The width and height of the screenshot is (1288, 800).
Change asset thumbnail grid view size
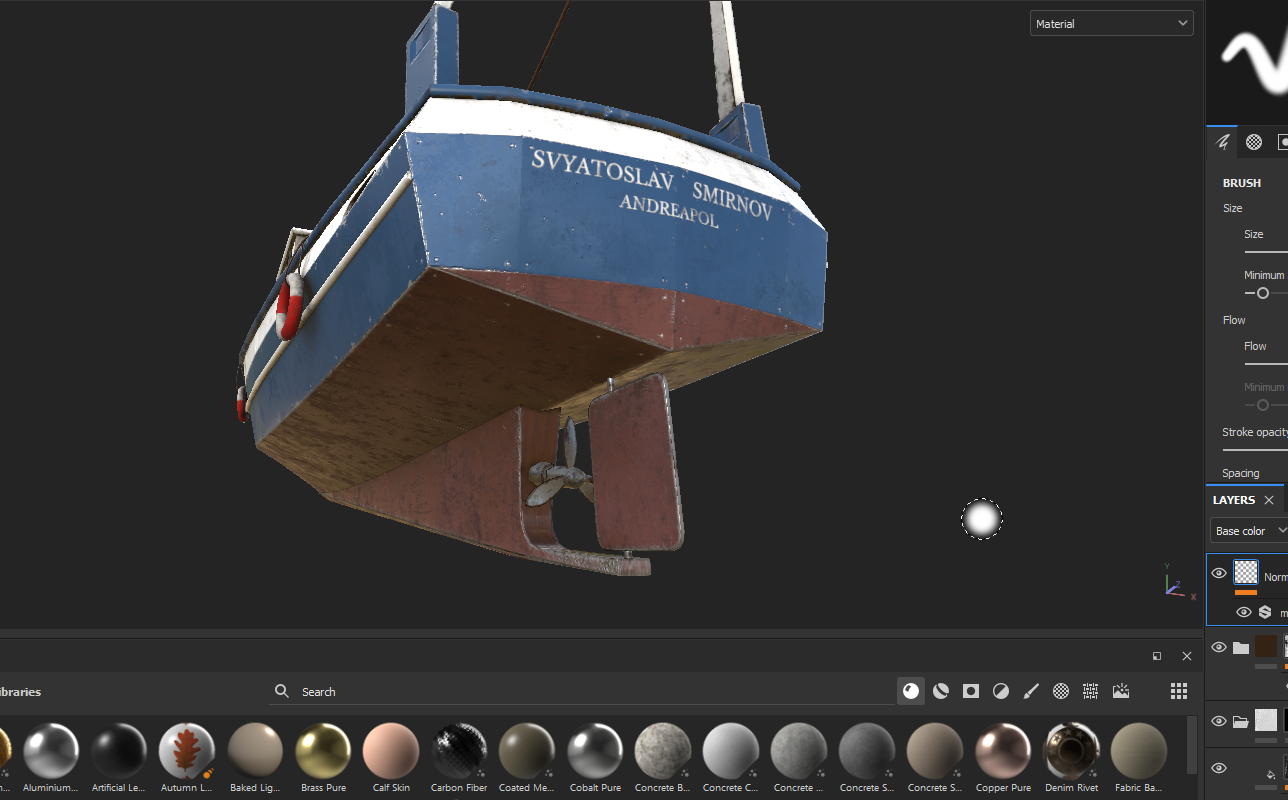pyautogui.click(x=1179, y=691)
